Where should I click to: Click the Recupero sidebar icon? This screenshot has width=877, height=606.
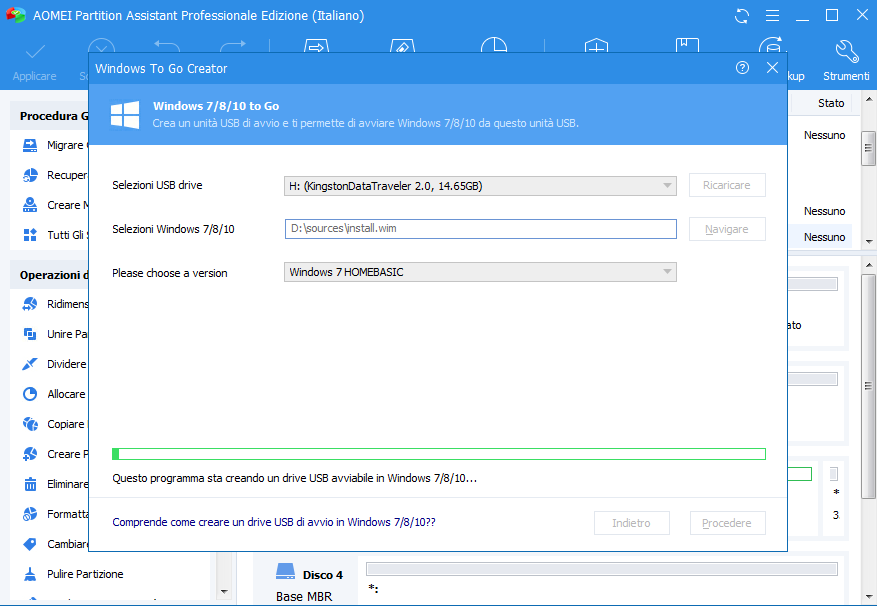(x=30, y=175)
